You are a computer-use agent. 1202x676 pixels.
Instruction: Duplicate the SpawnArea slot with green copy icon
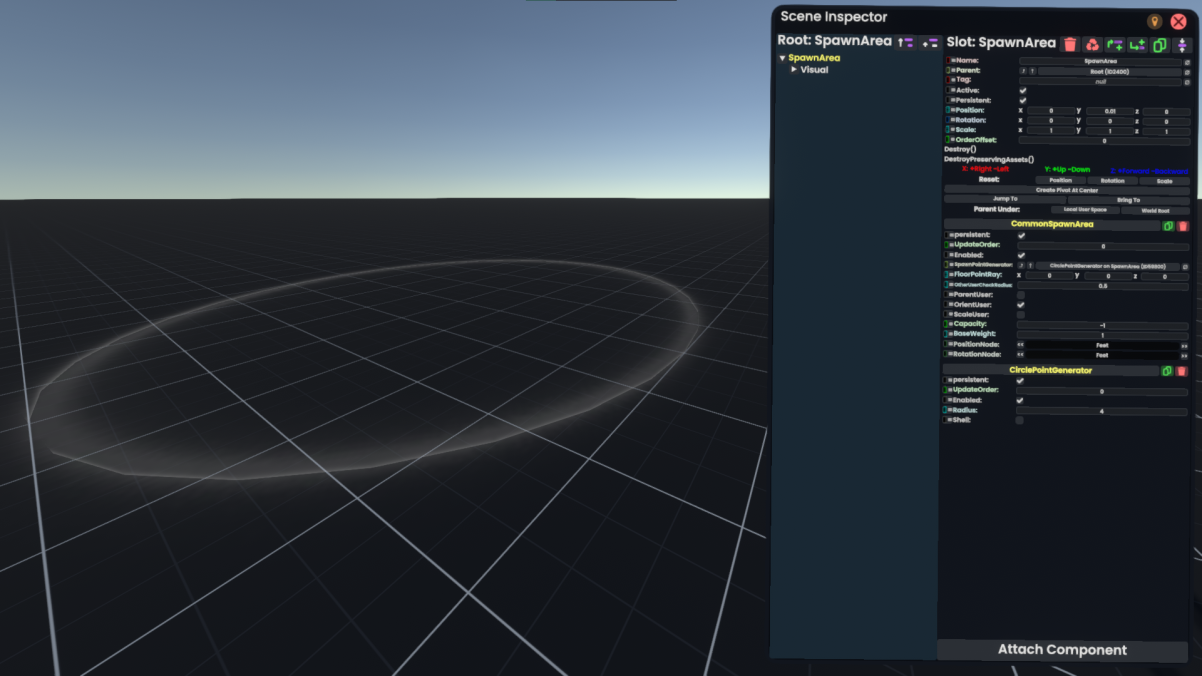pos(1160,44)
